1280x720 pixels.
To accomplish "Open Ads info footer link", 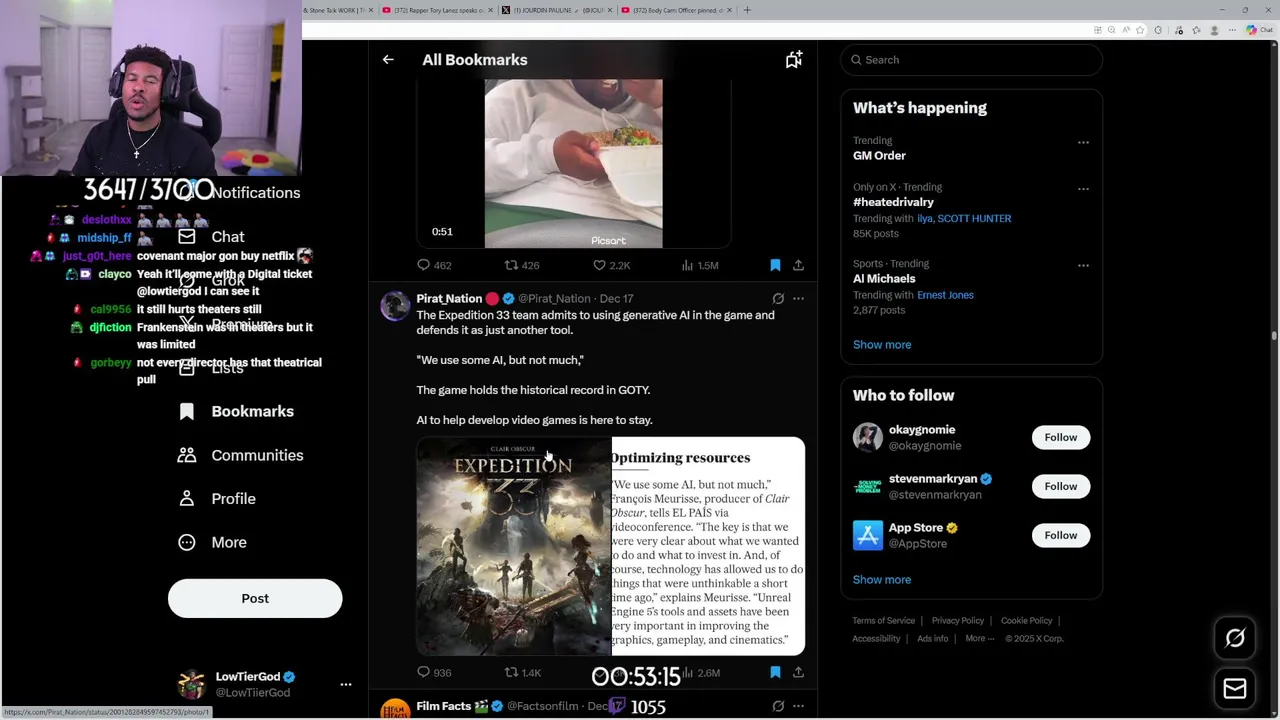I will coord(932,639).
